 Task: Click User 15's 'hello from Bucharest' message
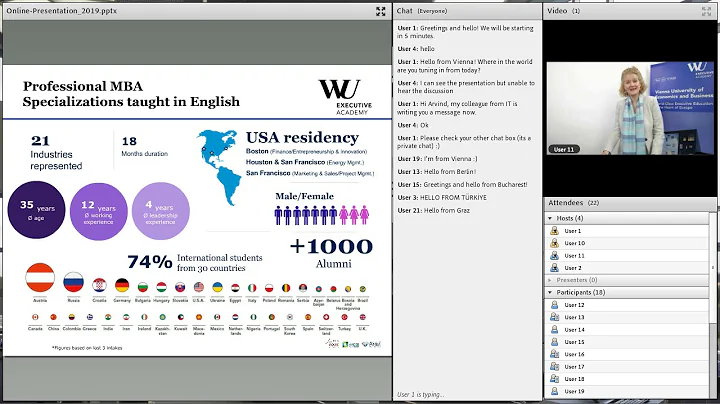462,185
